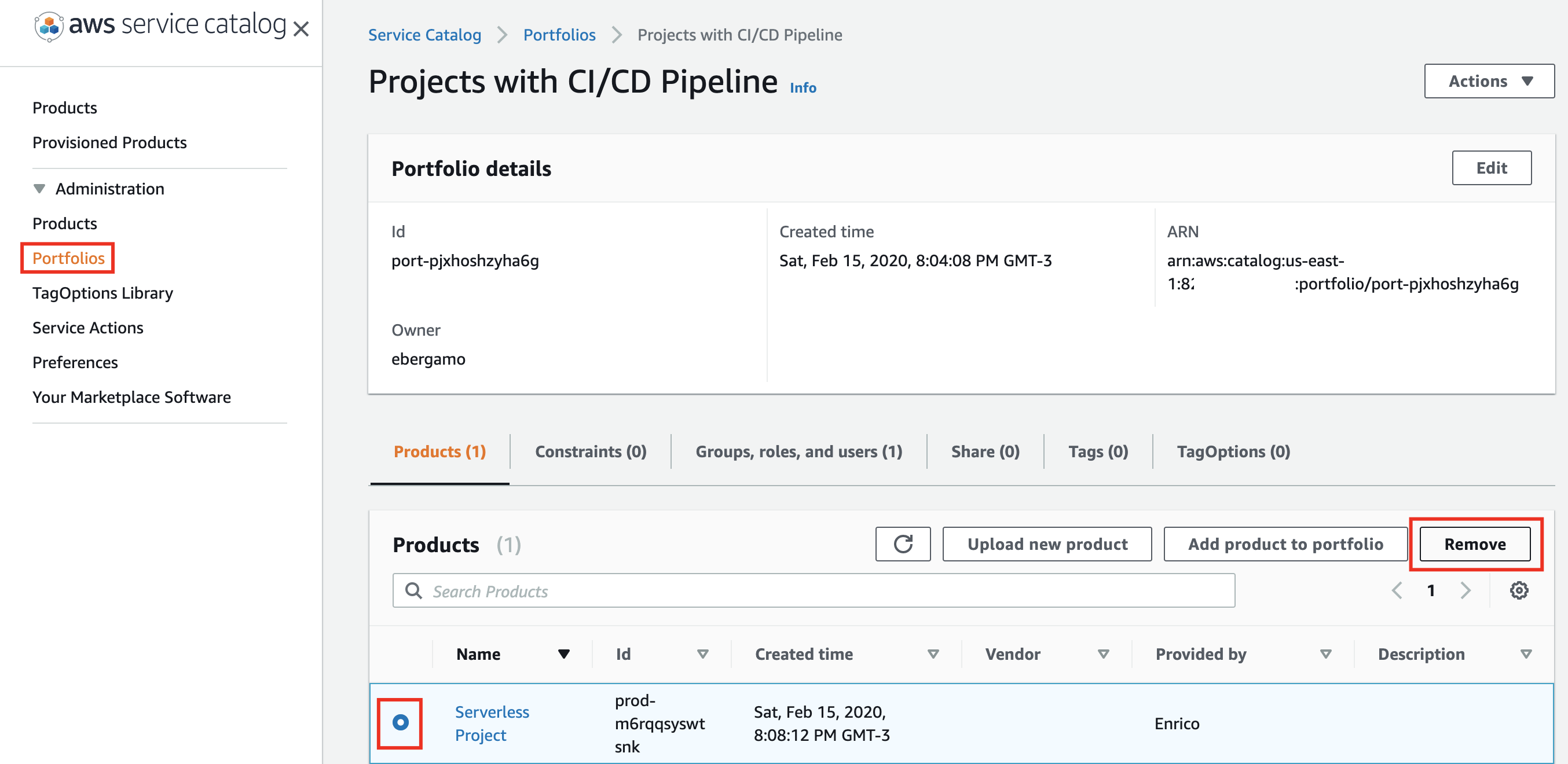Switch to TagOptions (0) tab
The width and height of the screenshot is (1568, 764).
pyautogui.click(x=1233, y=451)
